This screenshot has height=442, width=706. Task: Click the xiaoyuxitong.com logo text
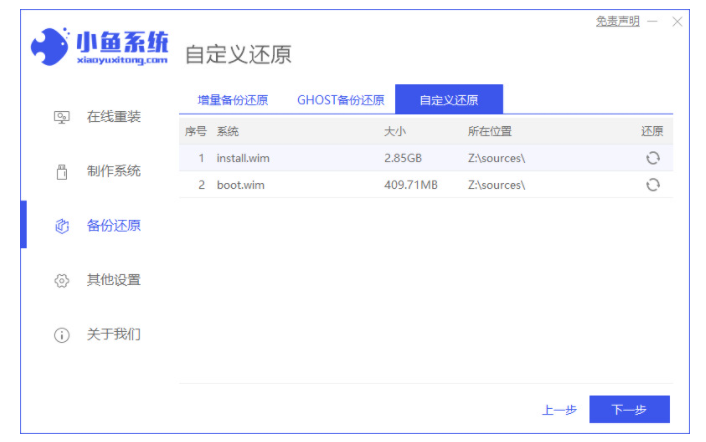122,60
